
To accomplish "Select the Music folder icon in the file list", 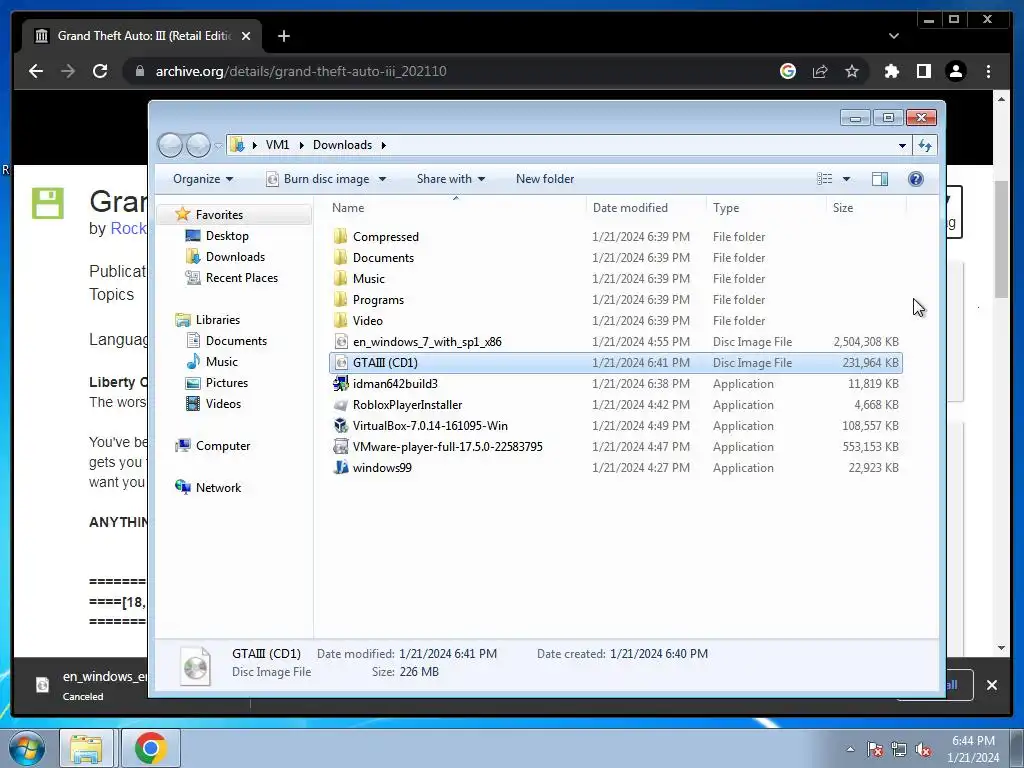I will pos(340,278).
